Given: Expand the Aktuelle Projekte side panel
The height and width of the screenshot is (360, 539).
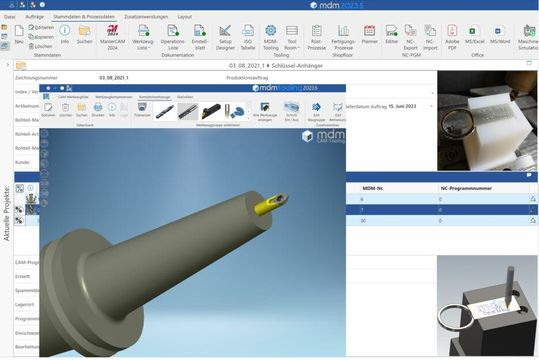Looking at the screenshot, I should (x=7, y=65).
